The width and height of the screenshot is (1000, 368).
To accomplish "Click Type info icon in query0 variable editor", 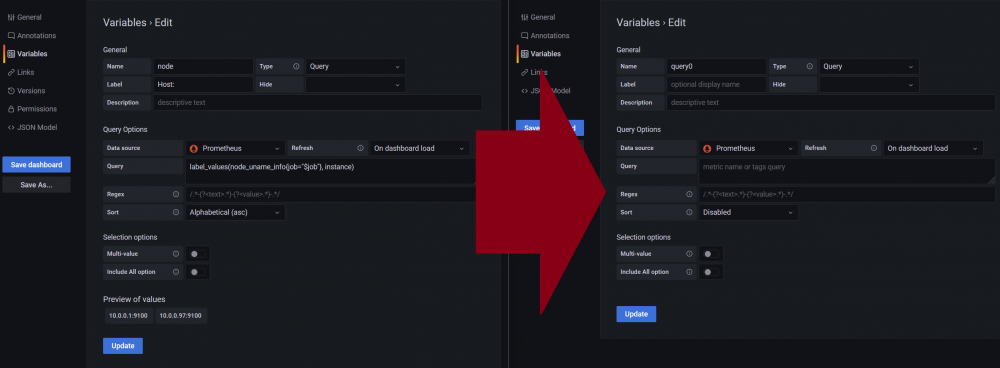I will (x=809, y=66).
